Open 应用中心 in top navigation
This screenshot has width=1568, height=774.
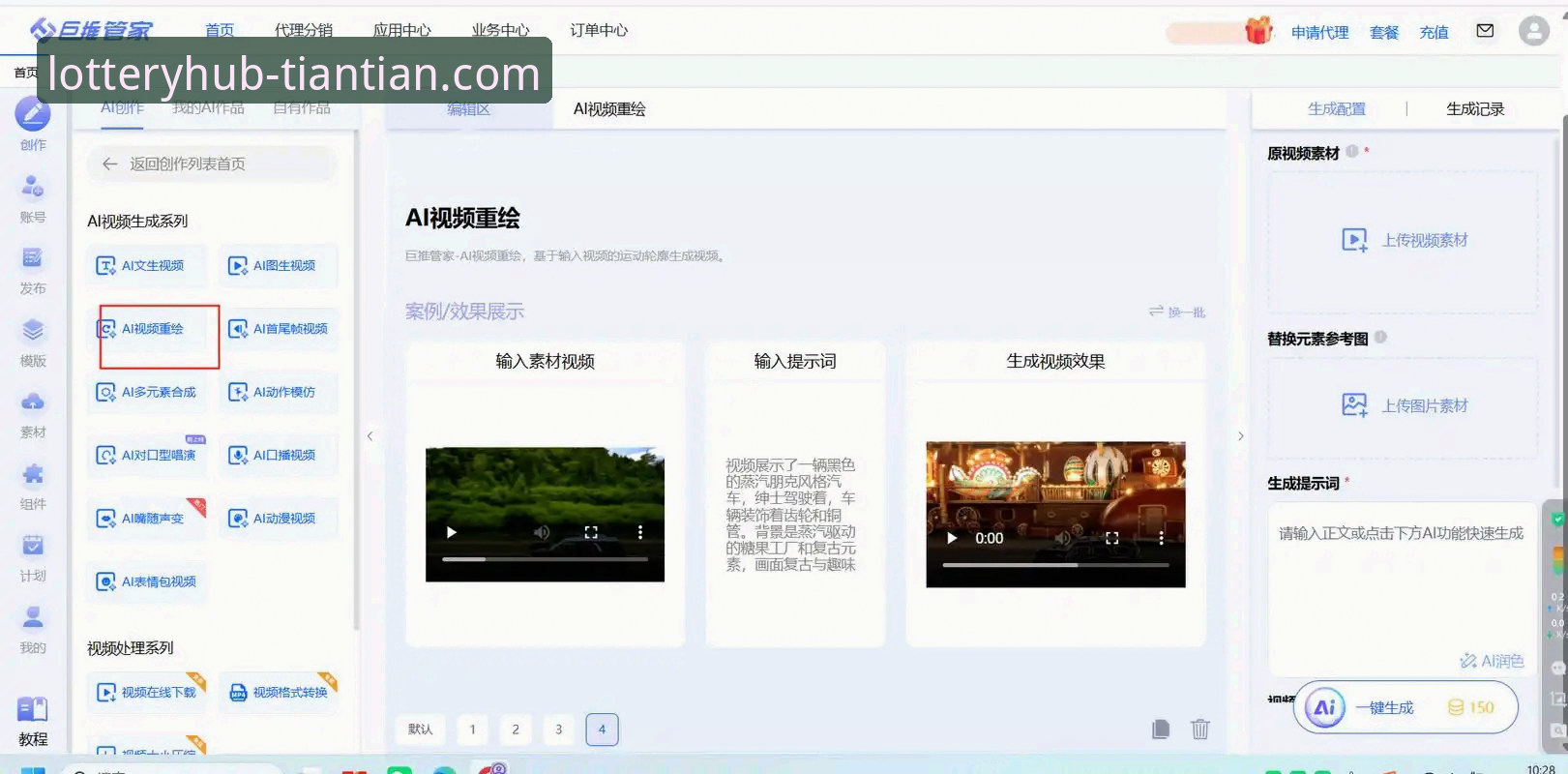pyautogui.click(x=401, y=30)
